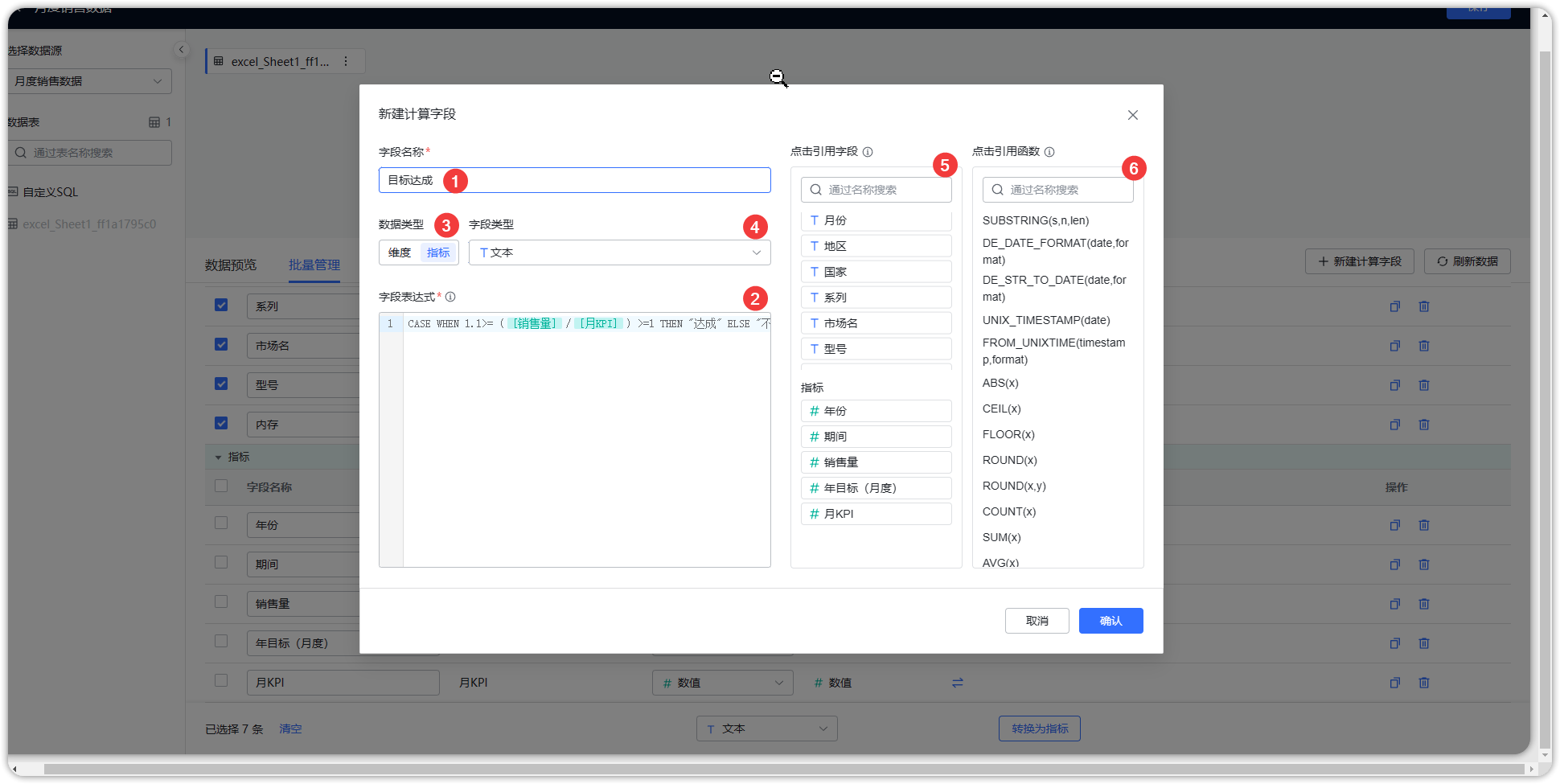Click the 字段名称 input containing 目标达成
Screen dimensions: 1560x784
pyautogui.click(x=574, y=180)
